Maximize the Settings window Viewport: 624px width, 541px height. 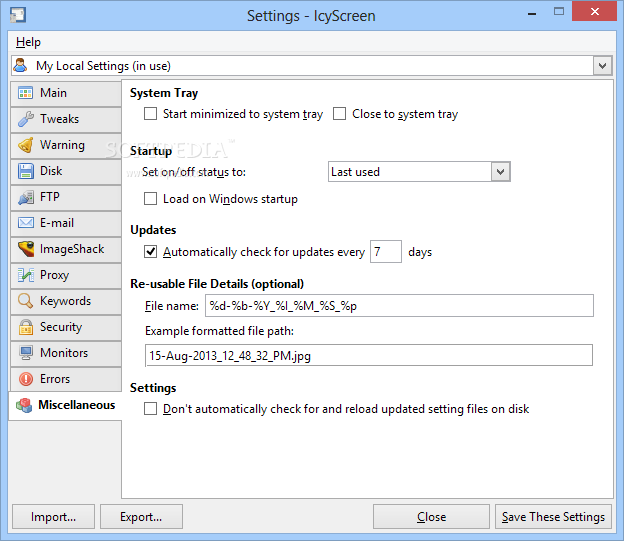(559, 12)
